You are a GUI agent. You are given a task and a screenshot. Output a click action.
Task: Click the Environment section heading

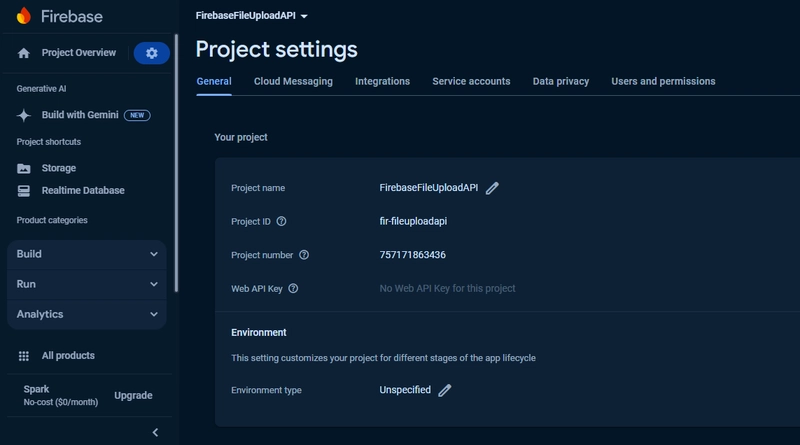(x=259, y=333)
